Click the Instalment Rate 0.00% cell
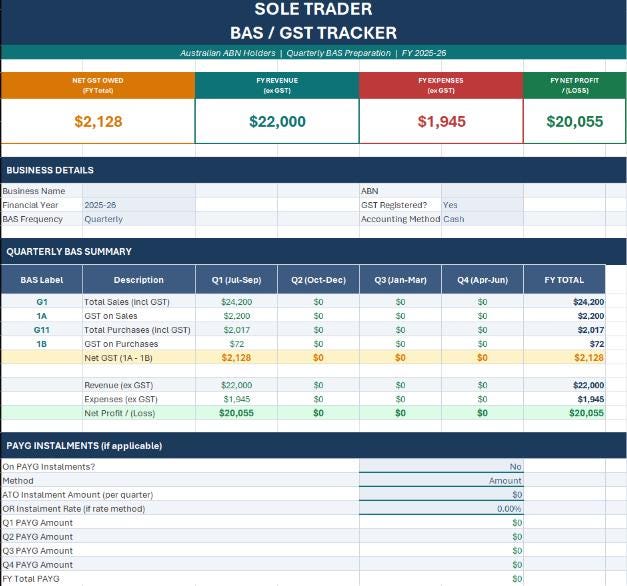Screen dimensions: 627x586 441,508
